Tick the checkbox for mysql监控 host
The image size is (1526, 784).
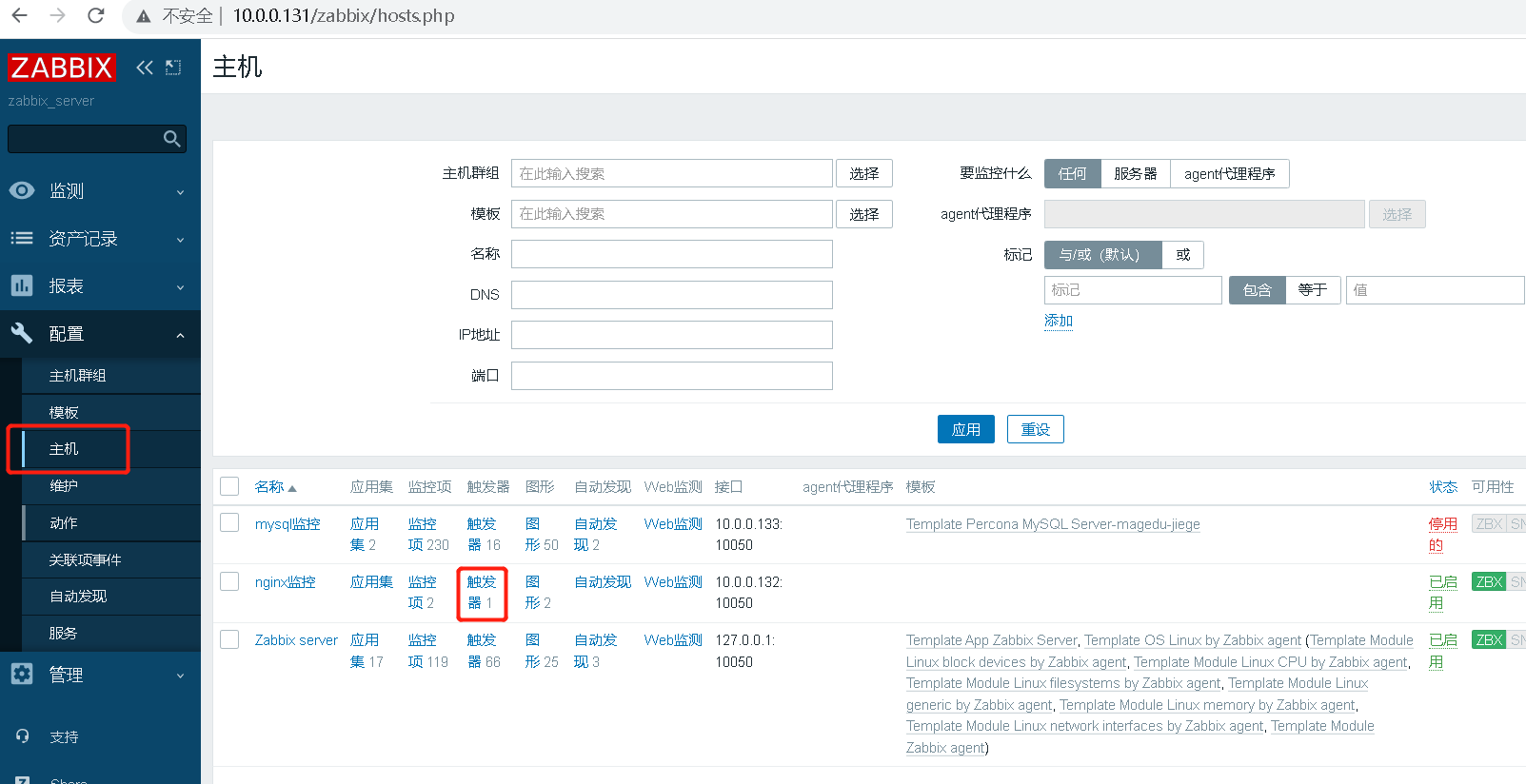(229, 523)
